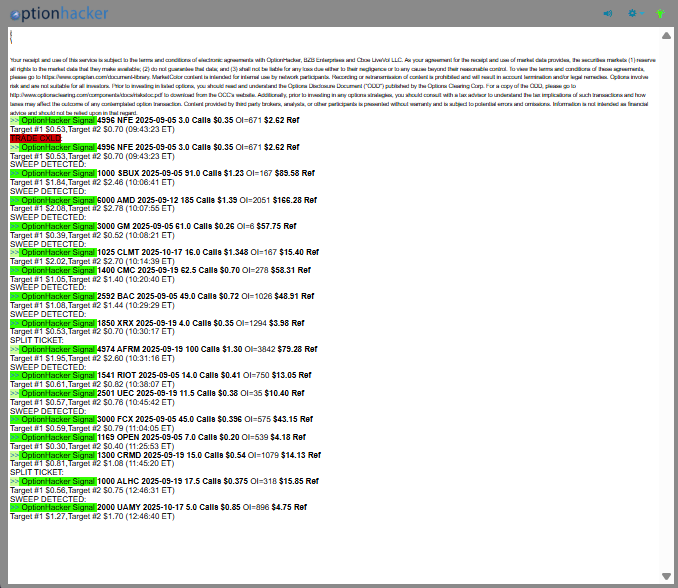The width and height of the screenshot is (678, 588).
Task: Expand the dropdown arrow beside the gear
Action: tap(642, 14)
